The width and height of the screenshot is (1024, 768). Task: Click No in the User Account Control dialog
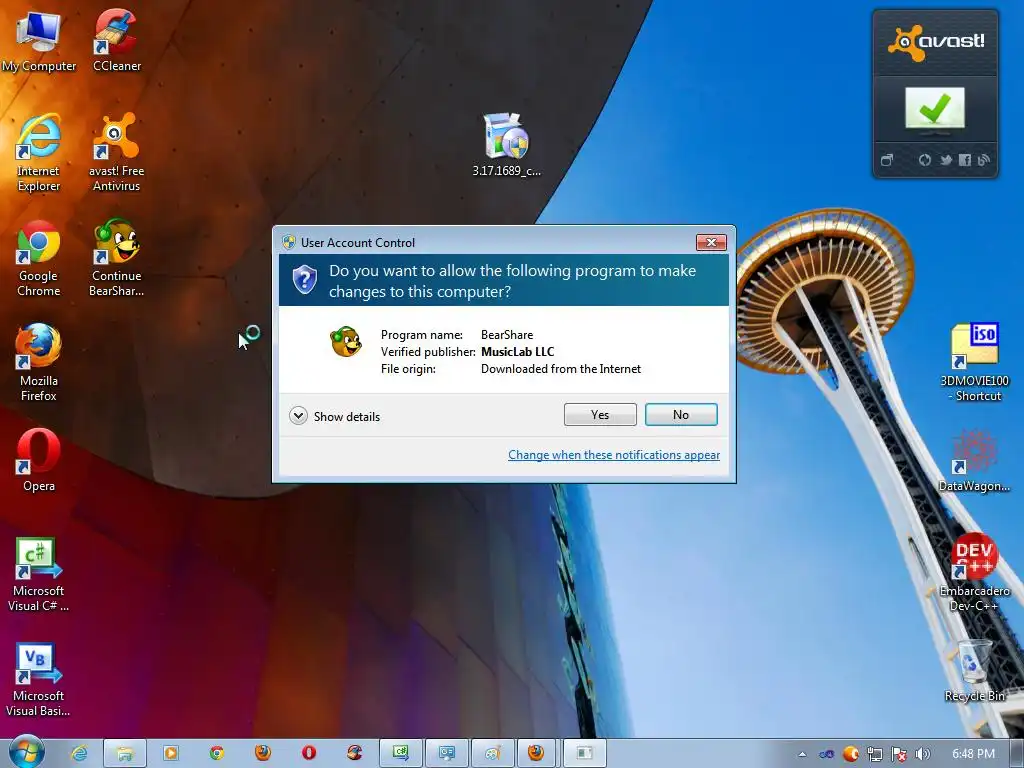pyautogui.click(x=680, y=415)
